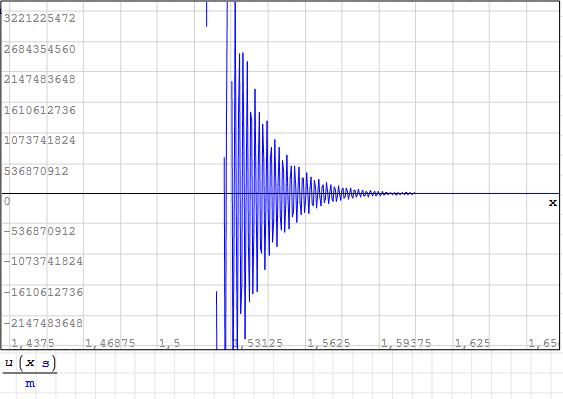563x399 pixels.
Task: Click the y-axis label 3221225472
Action: pyautogui.click(x=39, y=18)
